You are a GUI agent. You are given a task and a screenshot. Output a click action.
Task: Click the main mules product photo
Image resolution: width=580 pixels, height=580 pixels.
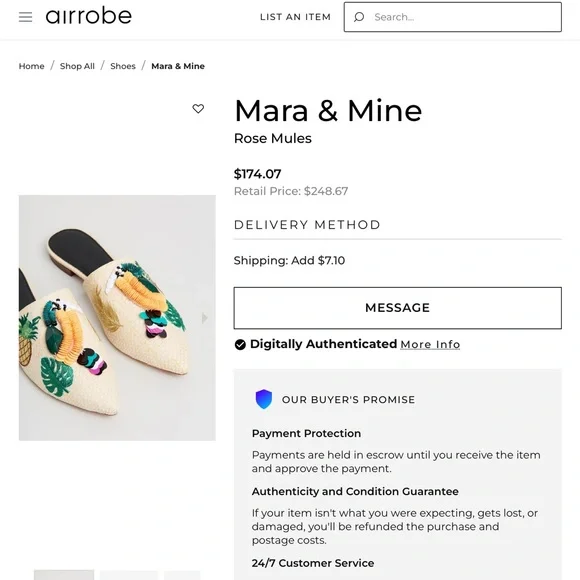(117, 318)
